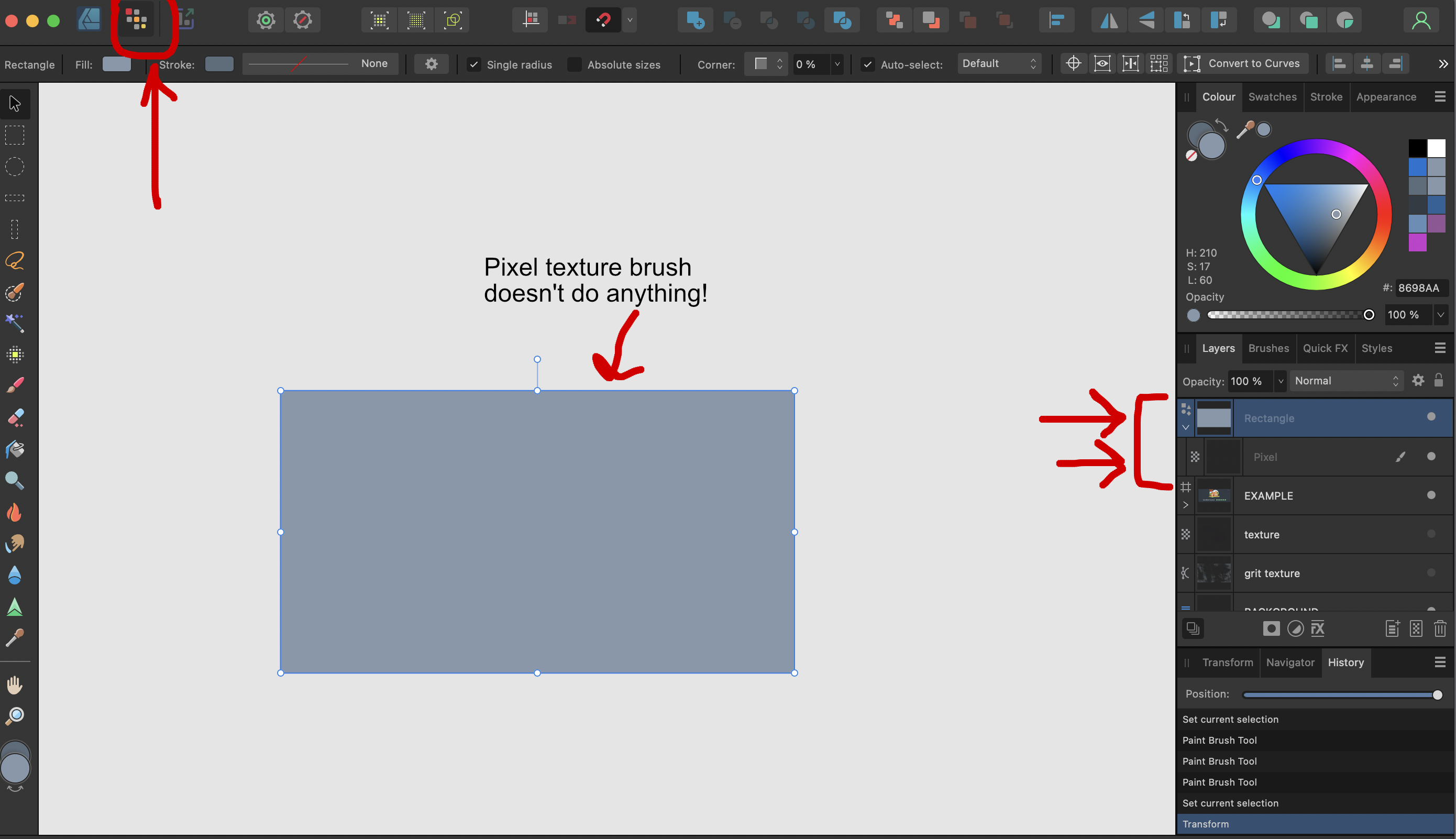Select the Freehand Selection lasso tool

[x=15, y=261]
